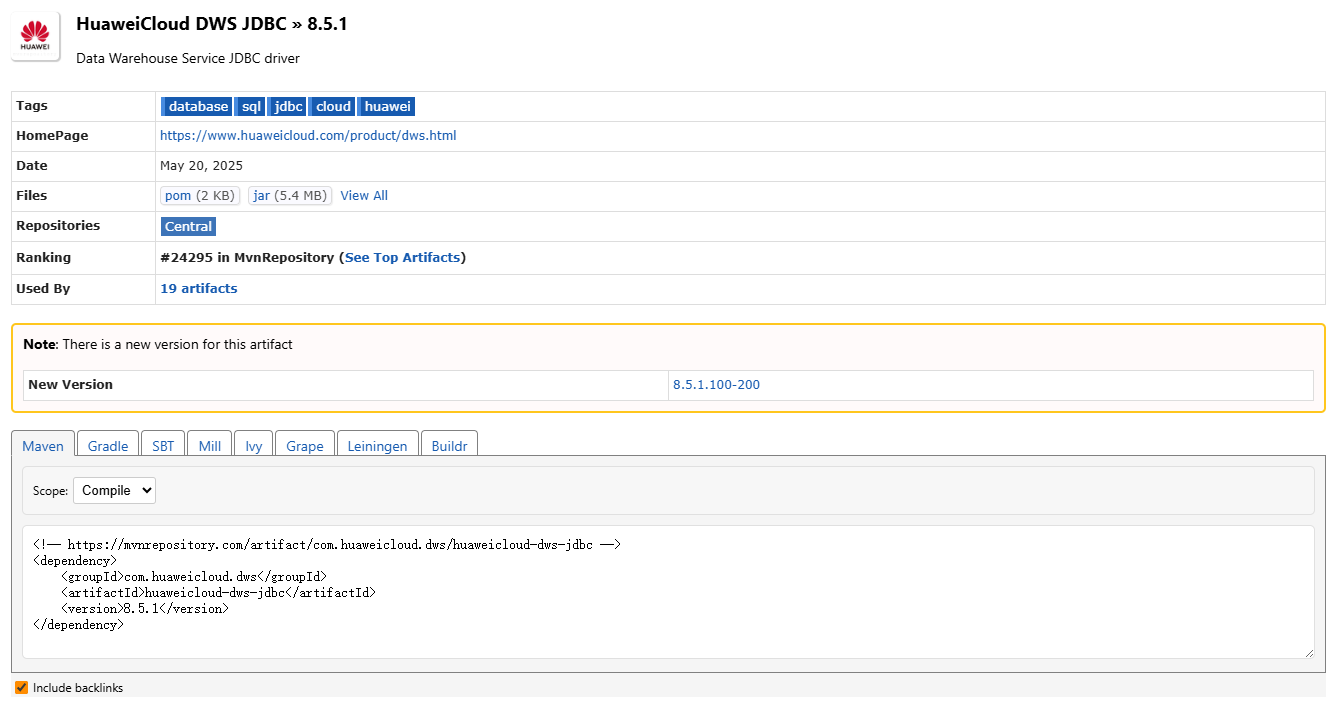Uncheck the Include backlinks checkbox
This screenshot has height=707, width=1337.
[21, 688]
